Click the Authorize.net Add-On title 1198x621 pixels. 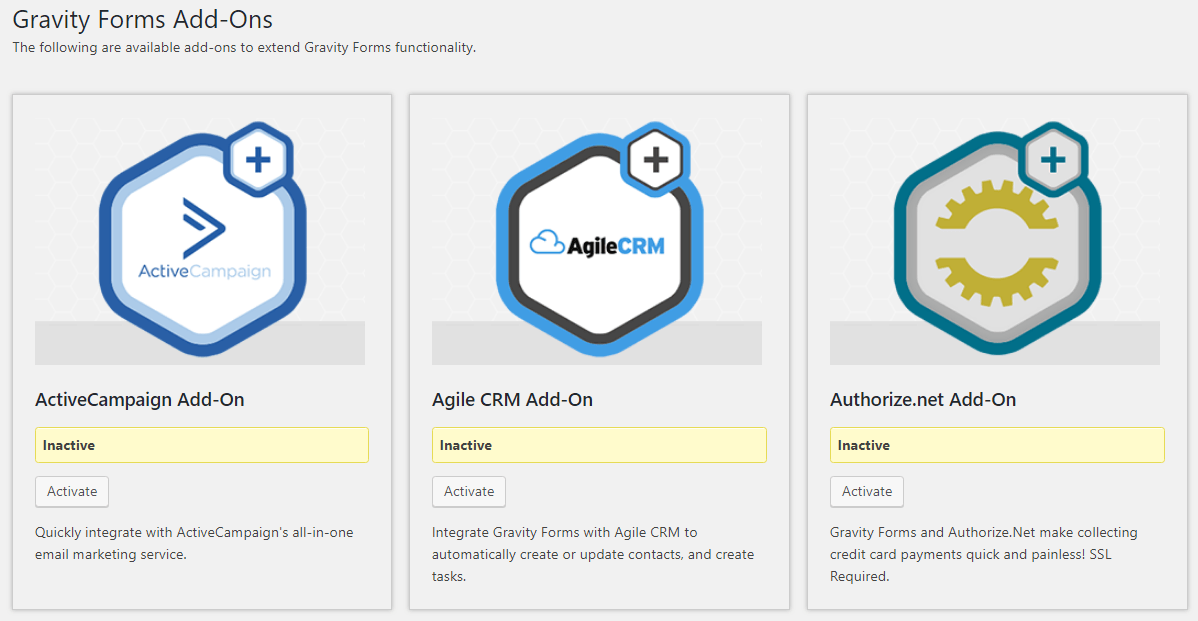[923, 399]
